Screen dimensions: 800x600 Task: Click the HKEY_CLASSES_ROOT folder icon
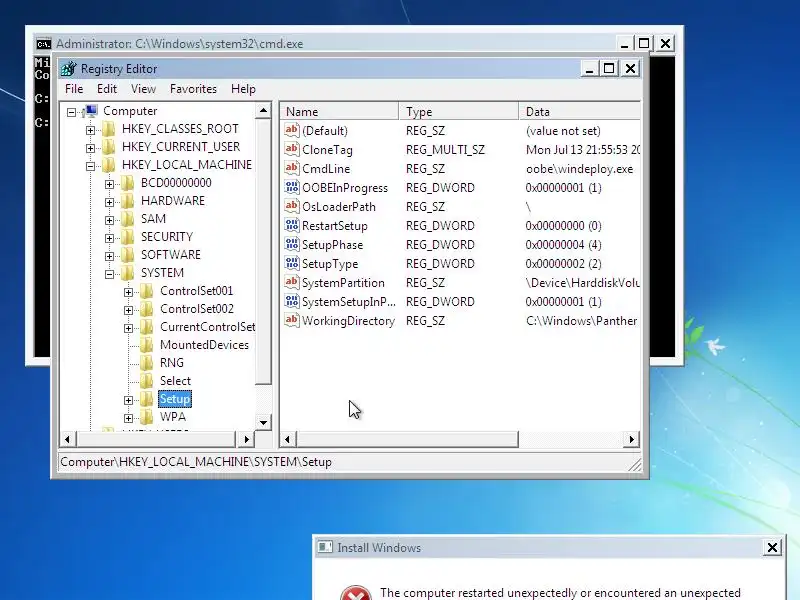tap(109, 129)
